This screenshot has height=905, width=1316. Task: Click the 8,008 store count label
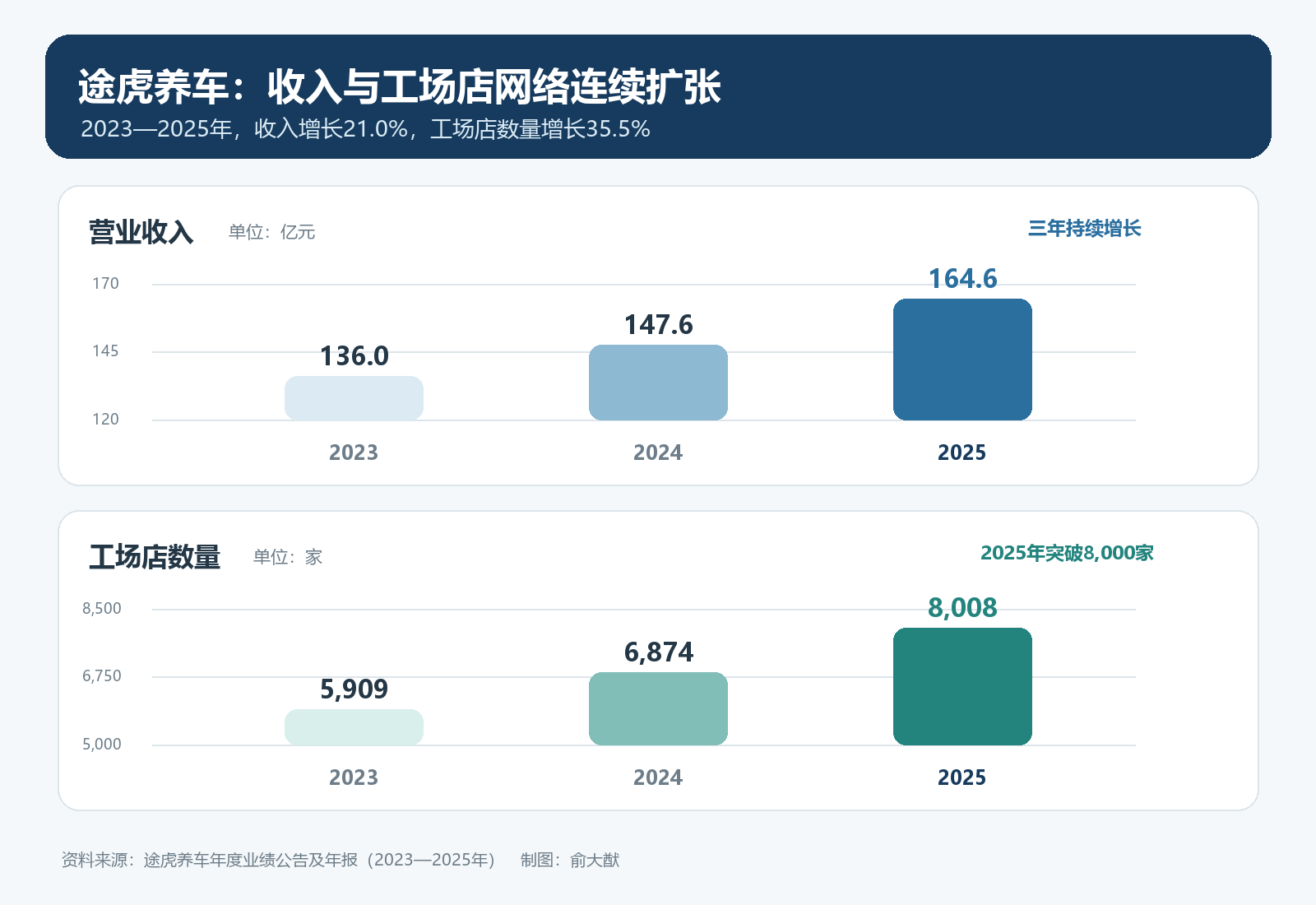coord(963,608)
